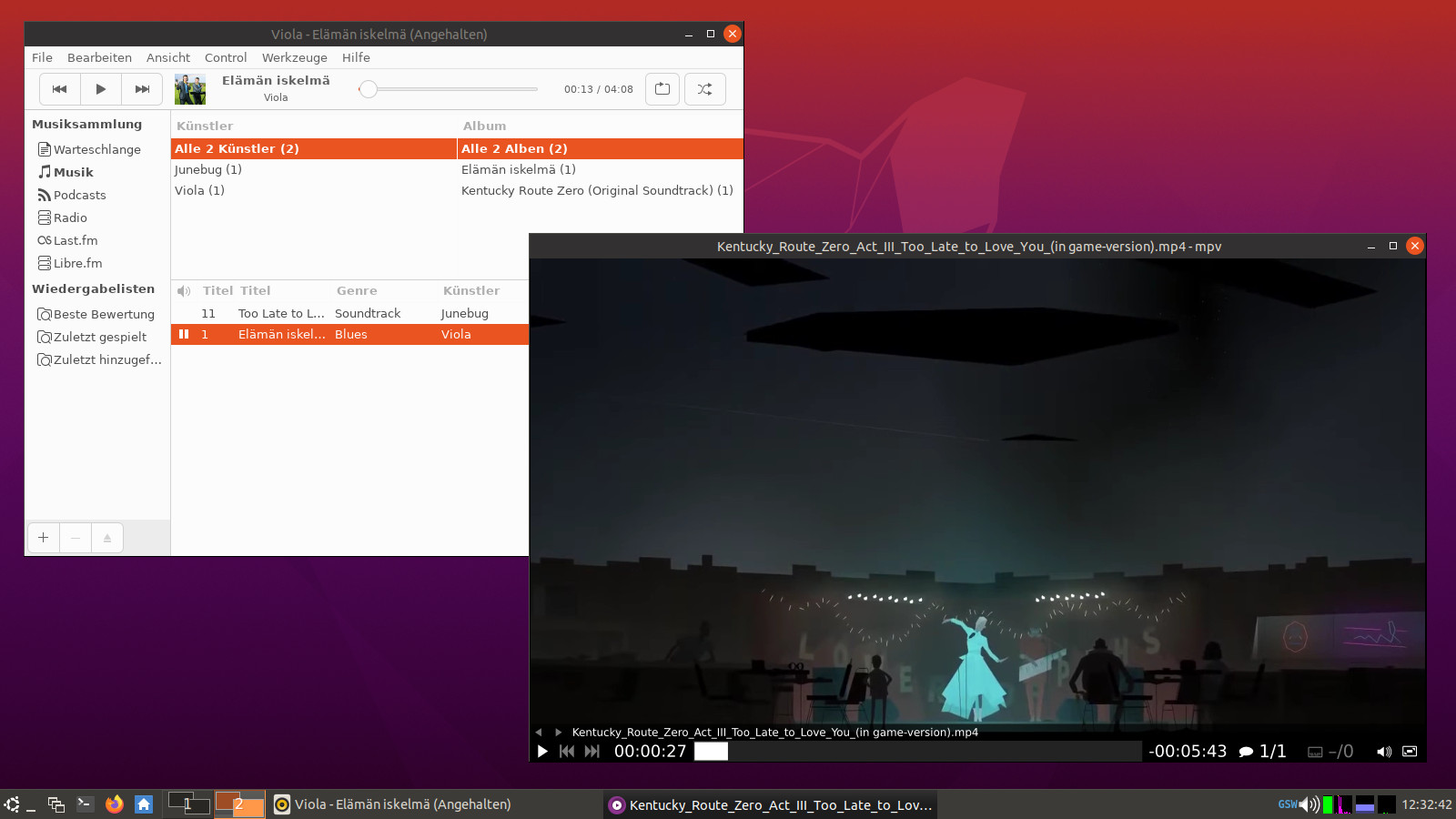1456x819 pixels.
Task: Toggle repeat mode in Rhythmbox
Action: (x=662, y=89)
